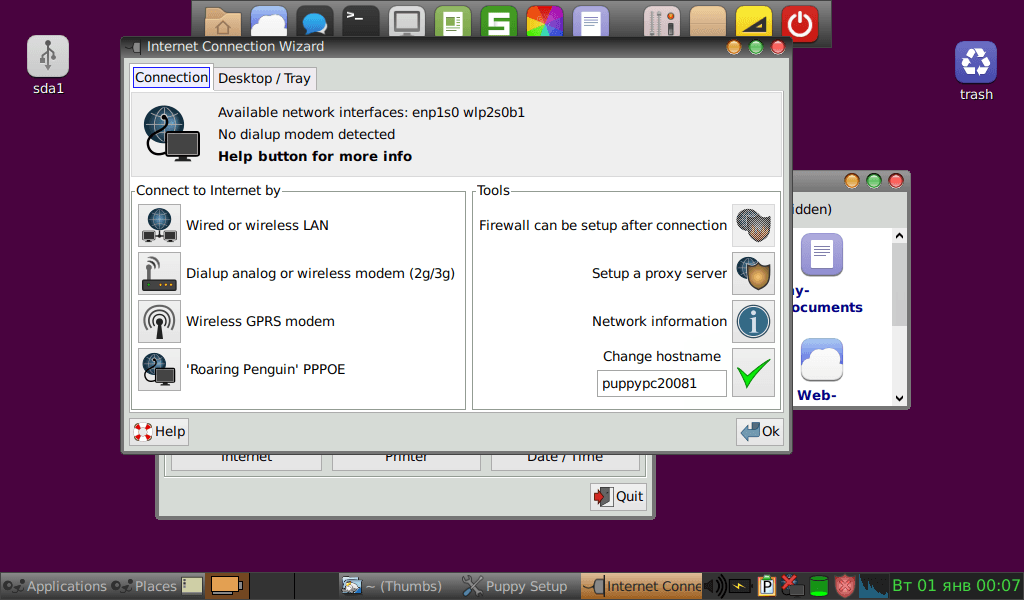The height and width of the screenshot is (600, 1024).
Task: Open the Places menu in the taskbar
Action: tap(144, 586)
